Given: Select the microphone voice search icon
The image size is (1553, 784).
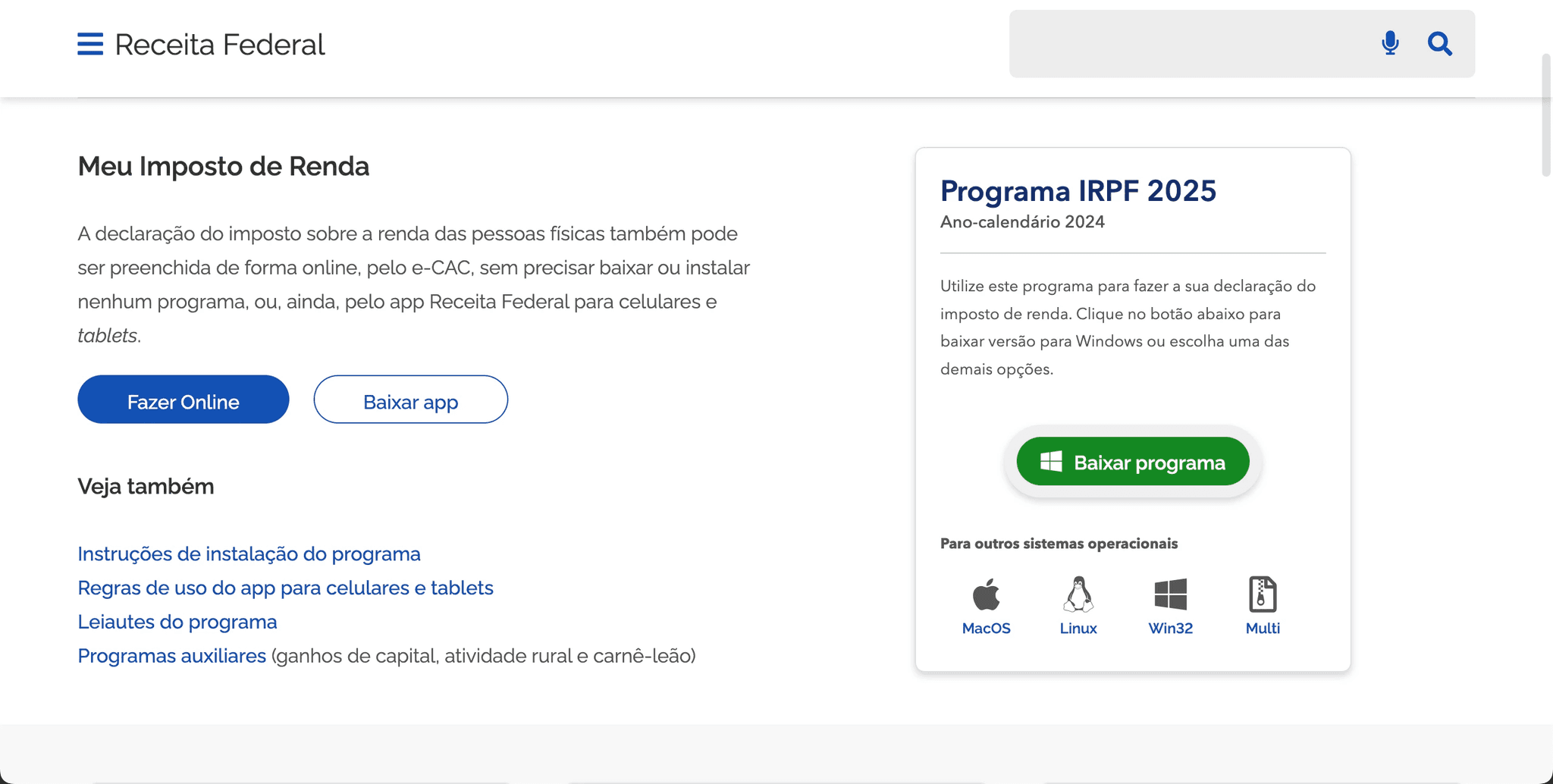Looking at the screenshot, I should [1389, 43].
